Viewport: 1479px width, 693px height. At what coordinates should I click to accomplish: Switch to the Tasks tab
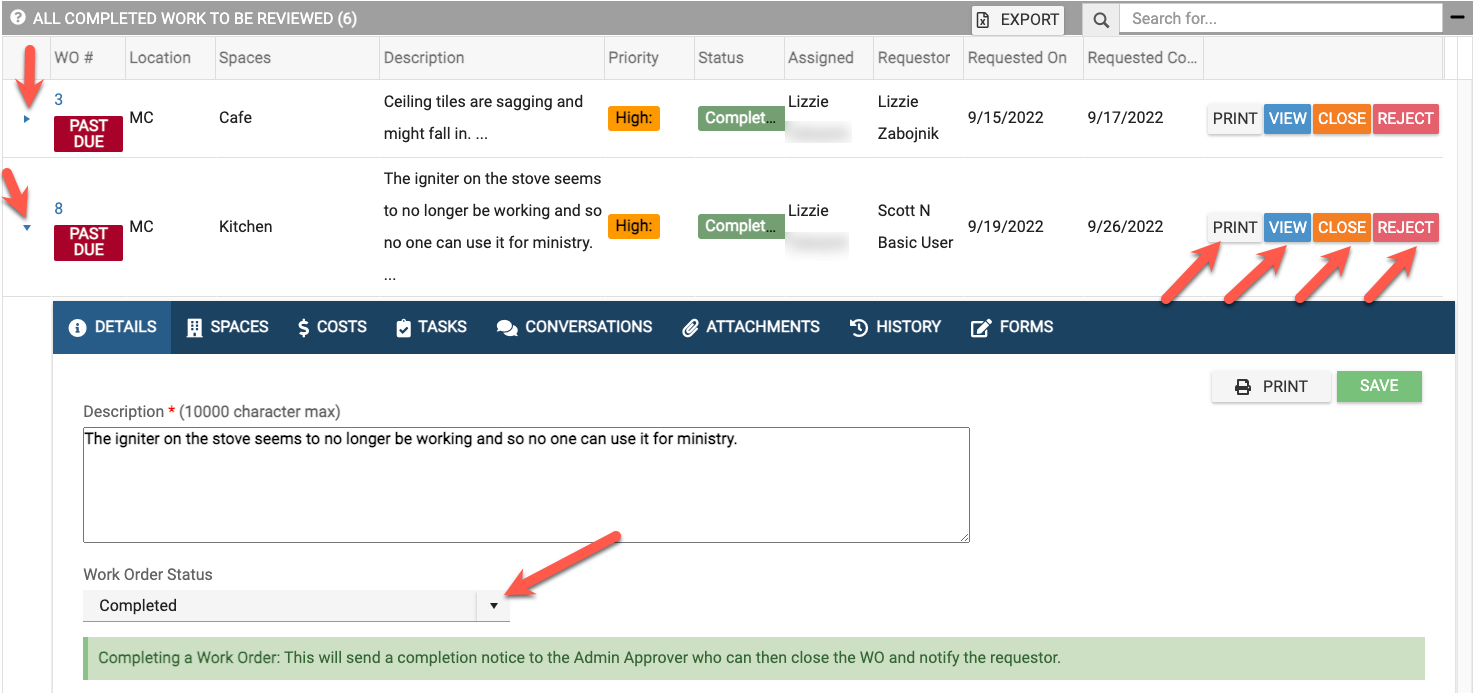pyautogui.click(x=431, y=327)
